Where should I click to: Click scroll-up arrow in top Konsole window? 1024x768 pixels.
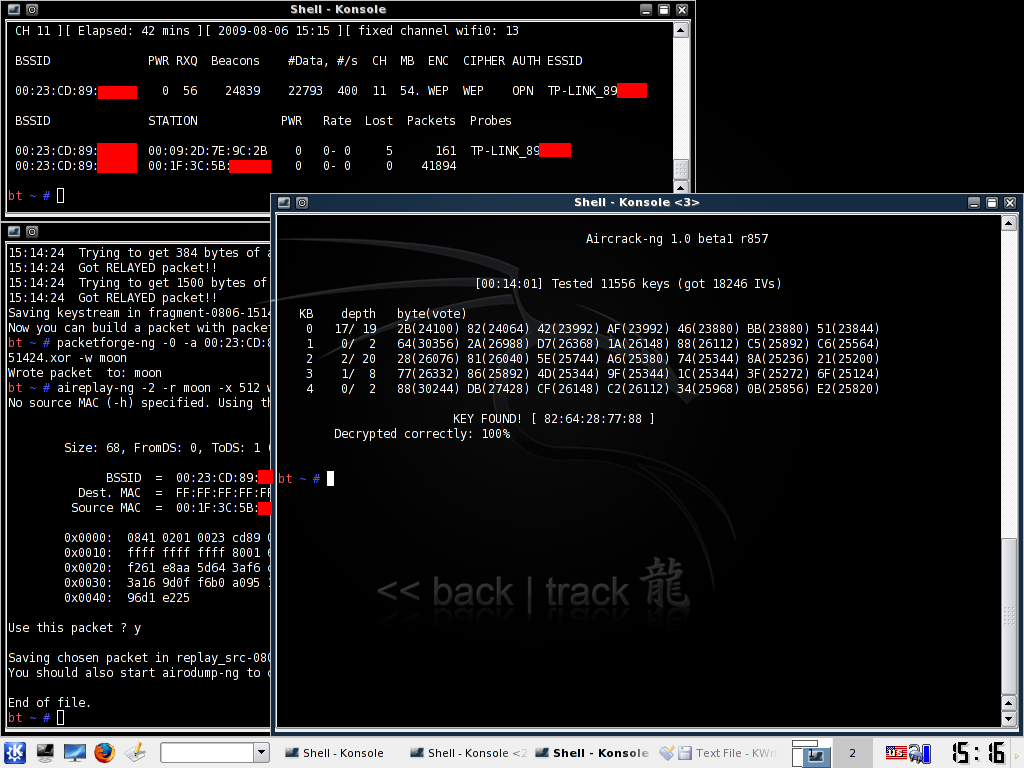[680, 31]
